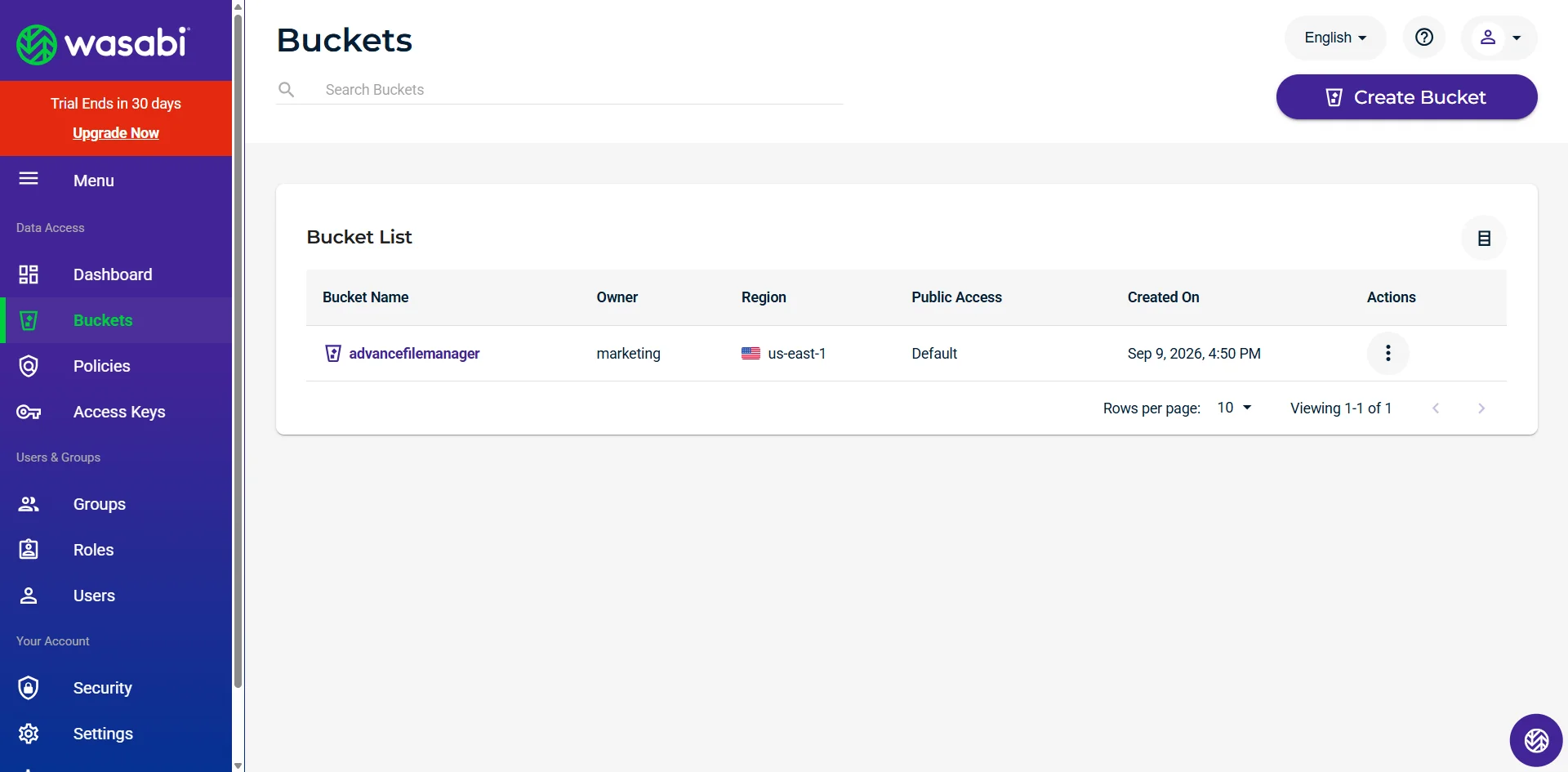Sort by Bucket Name column header

tap(365, 297)
